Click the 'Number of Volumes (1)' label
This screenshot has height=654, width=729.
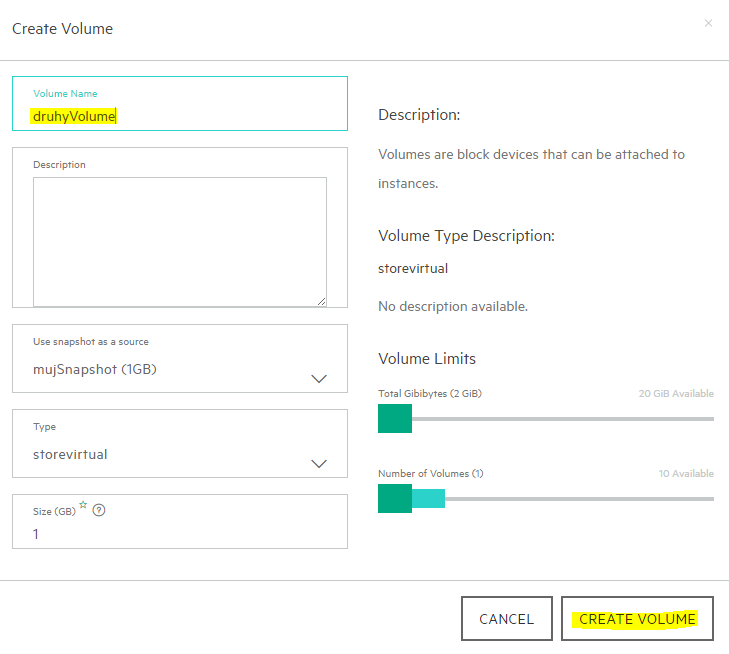pyautogui.click(x=431, y=474)
